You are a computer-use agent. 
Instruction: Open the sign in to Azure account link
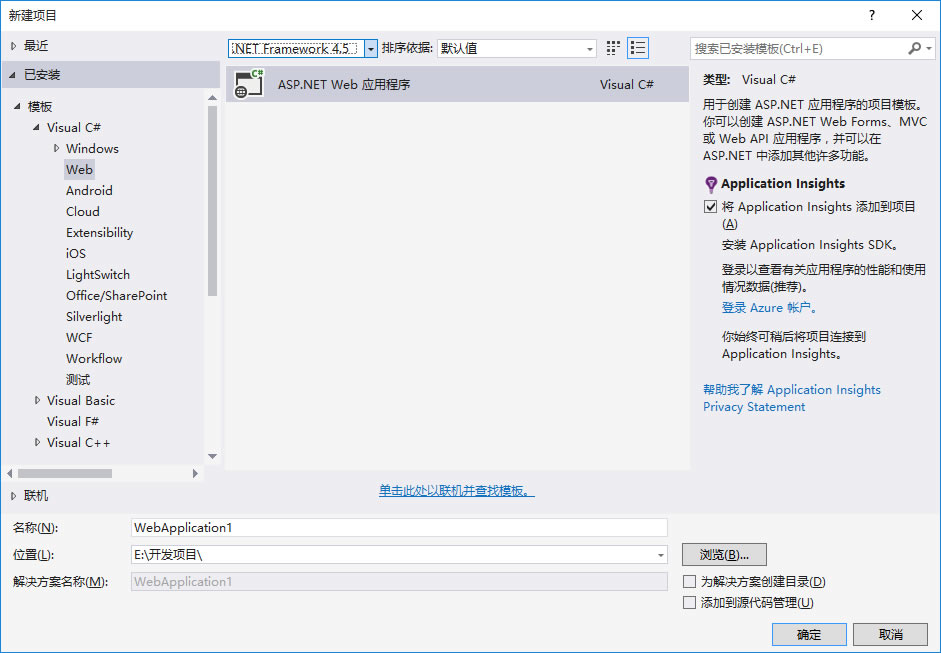click(769, 308)
